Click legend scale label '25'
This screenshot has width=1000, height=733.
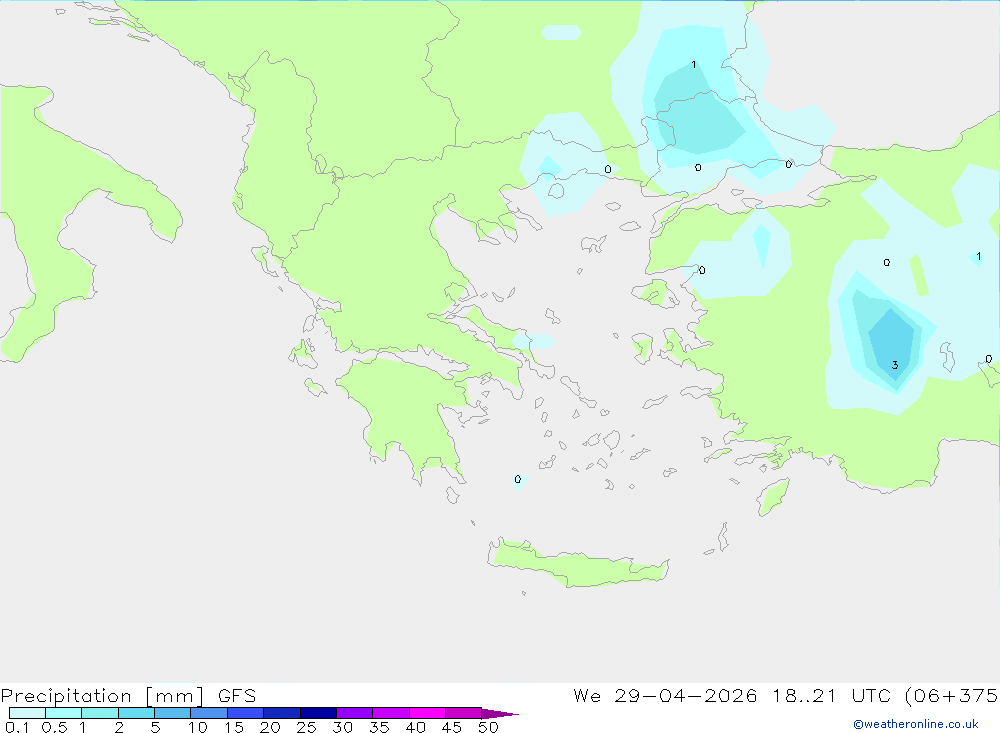[306, 727]
